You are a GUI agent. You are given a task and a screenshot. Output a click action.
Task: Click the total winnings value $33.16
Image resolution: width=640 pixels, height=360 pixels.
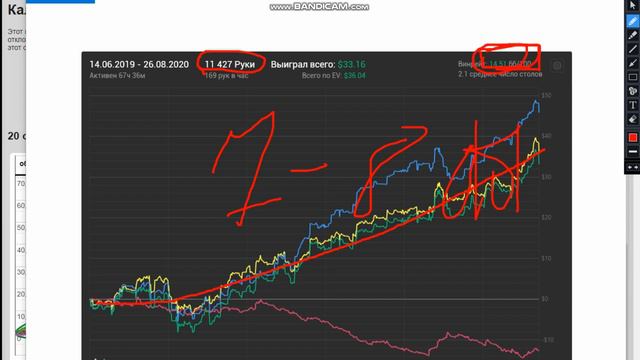pyautogui.click(x=351, y=64)
